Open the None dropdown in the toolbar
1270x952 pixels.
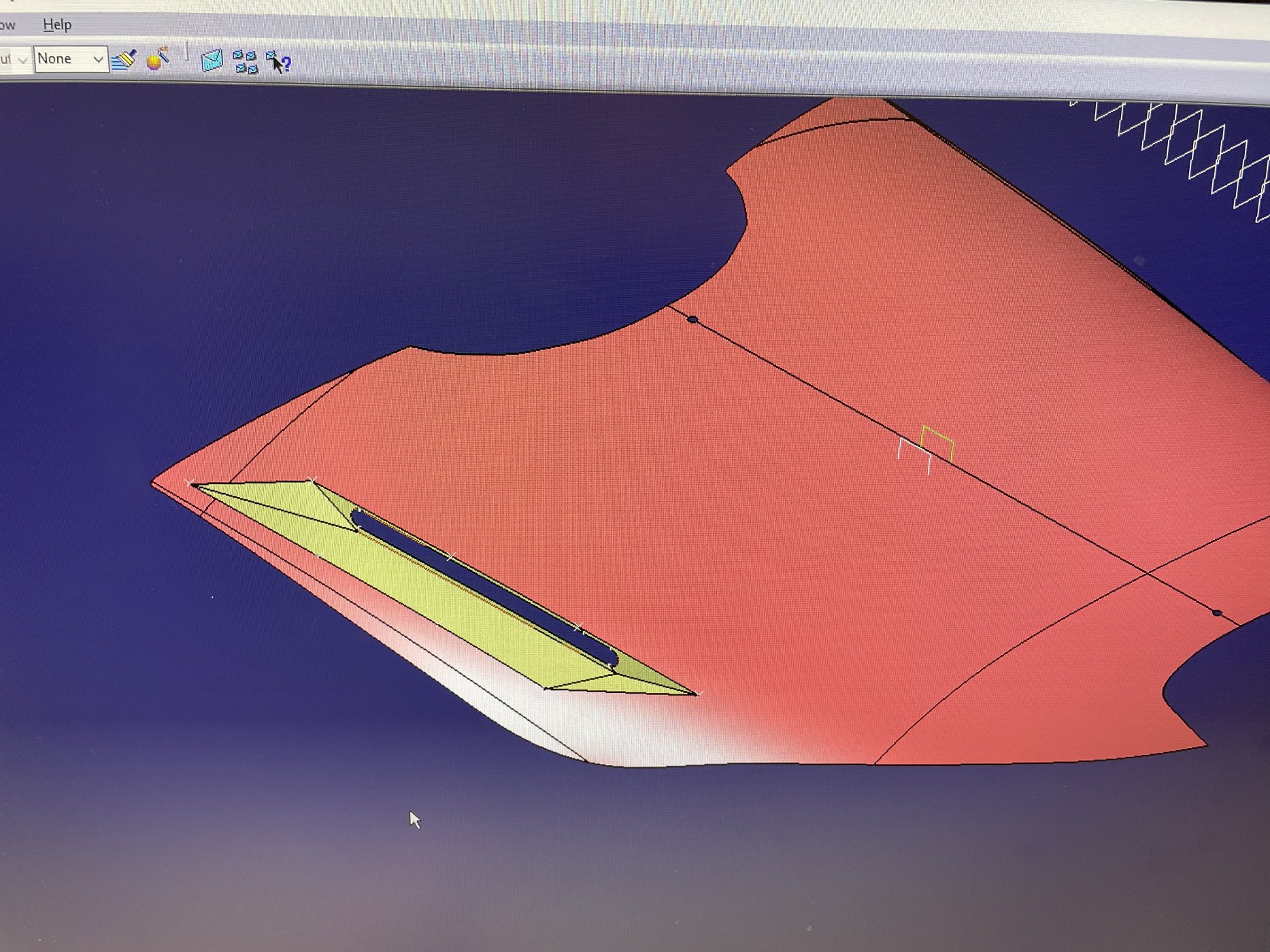[71, 59]
